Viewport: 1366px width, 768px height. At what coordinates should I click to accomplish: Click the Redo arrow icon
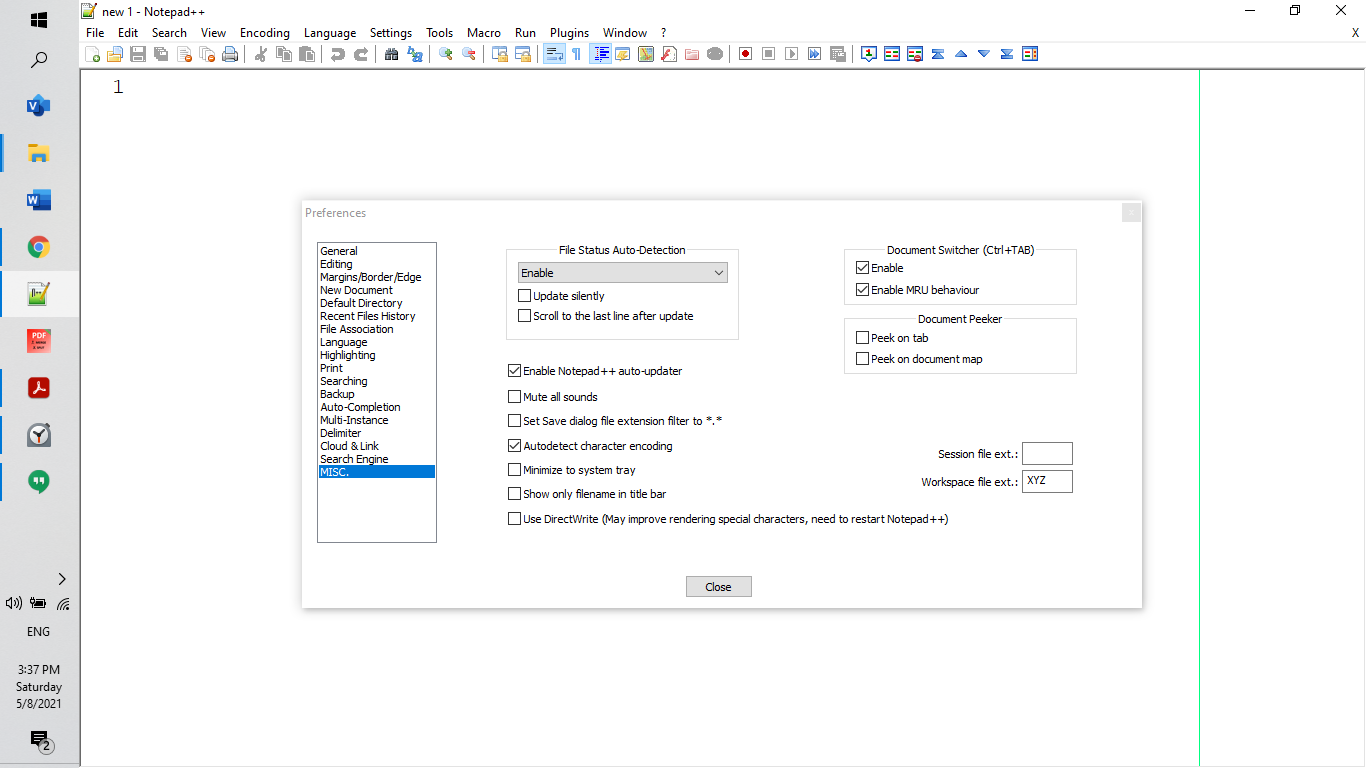[361, 54]
